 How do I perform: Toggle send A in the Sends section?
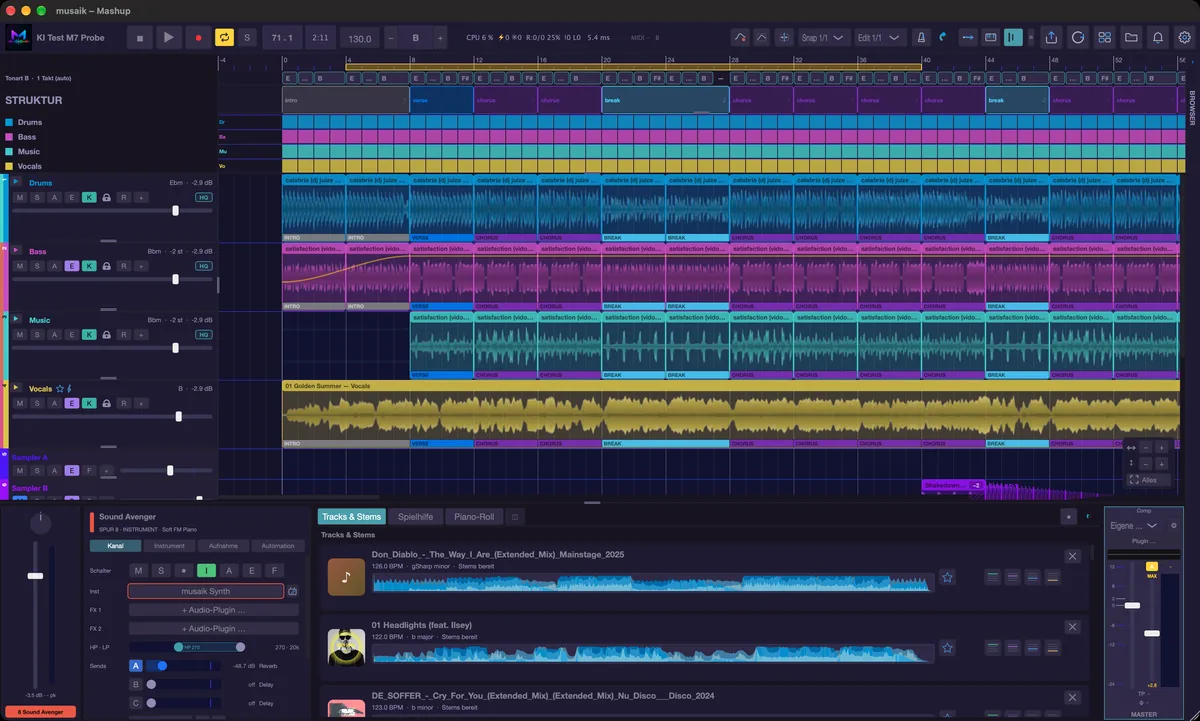tap(136, 665)
